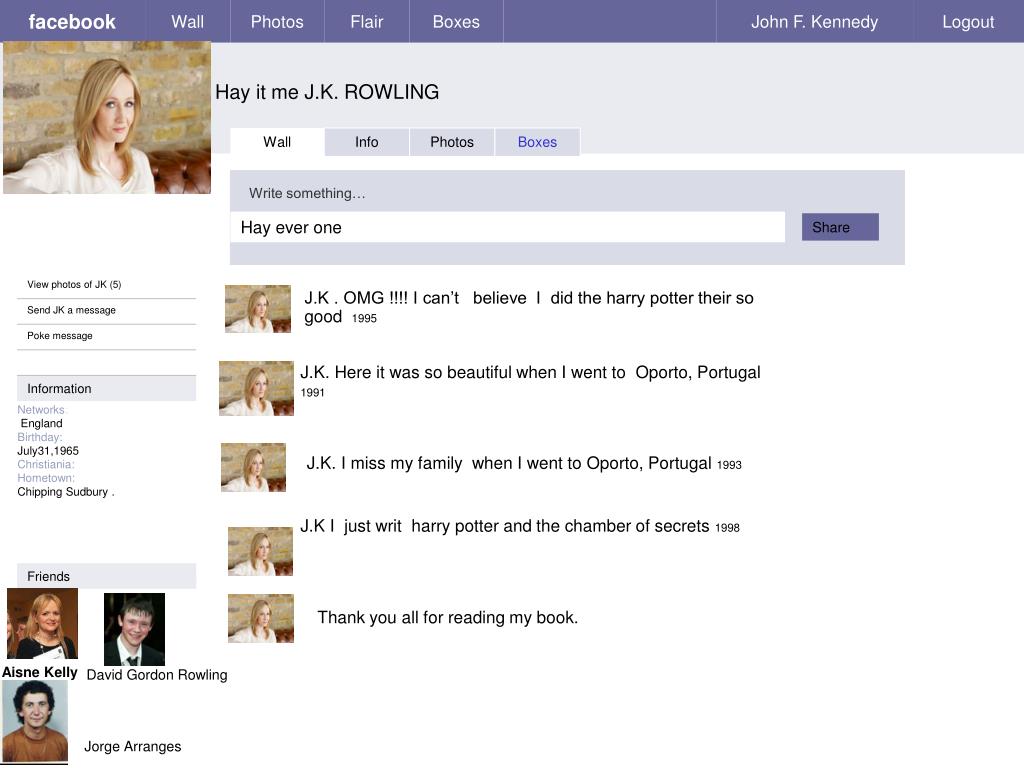Click the 'Hay it me J.K. ROWLING' title
This screenshot has width=1024, height=768.
(327, 92)
